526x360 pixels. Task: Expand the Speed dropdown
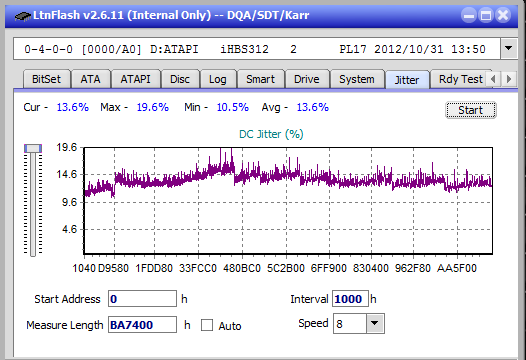click(x=375, y=323)
